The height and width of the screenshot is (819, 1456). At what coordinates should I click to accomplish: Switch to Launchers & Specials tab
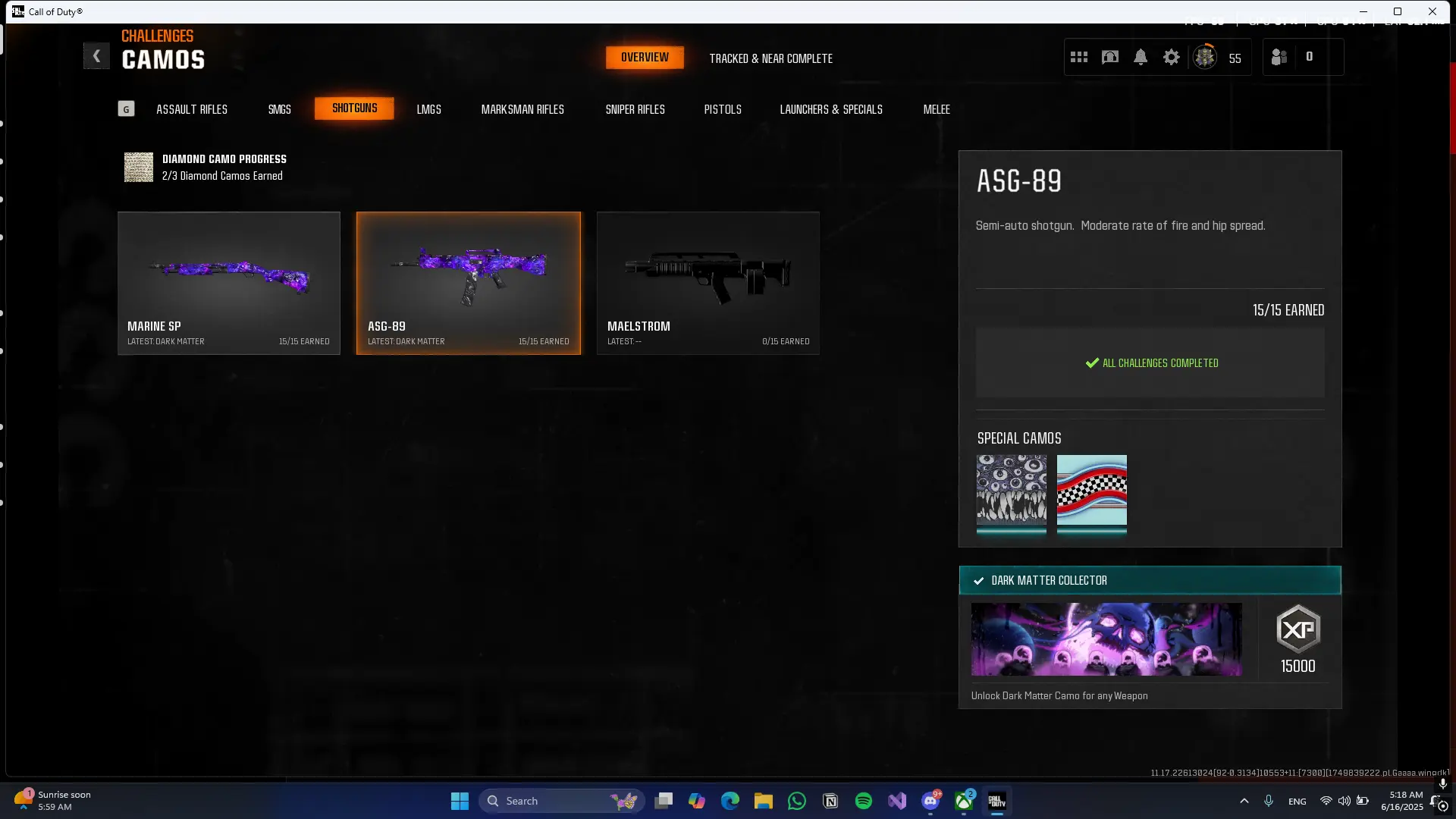(831, 109)
